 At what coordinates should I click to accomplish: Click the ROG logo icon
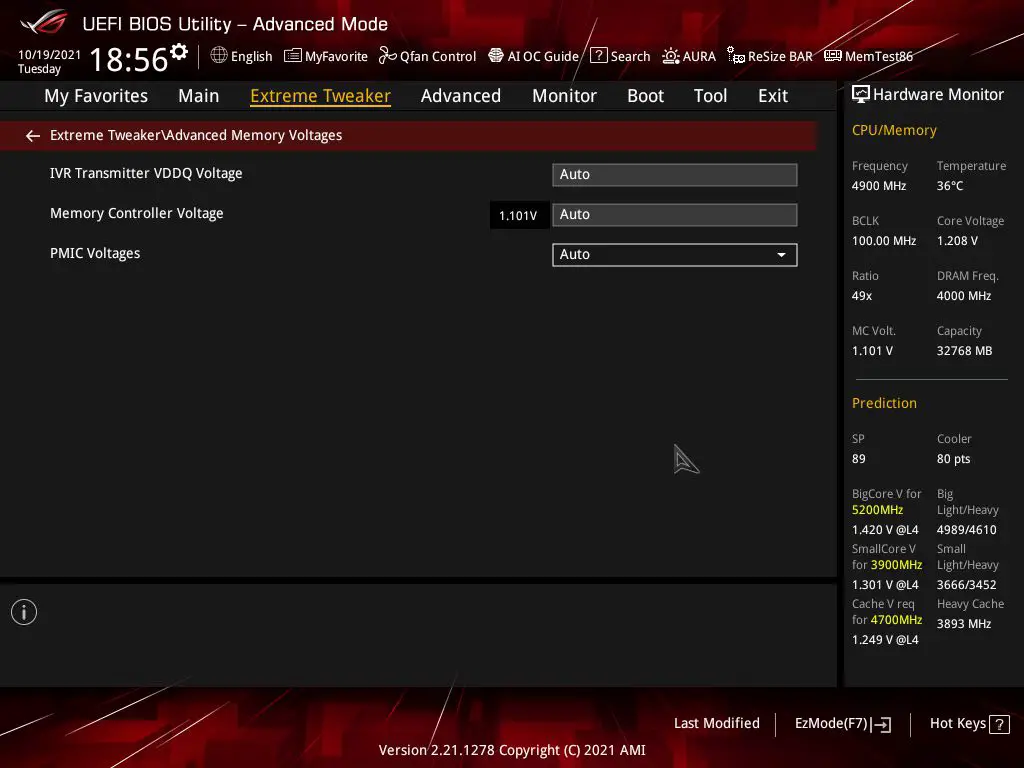tap(44, 22)
